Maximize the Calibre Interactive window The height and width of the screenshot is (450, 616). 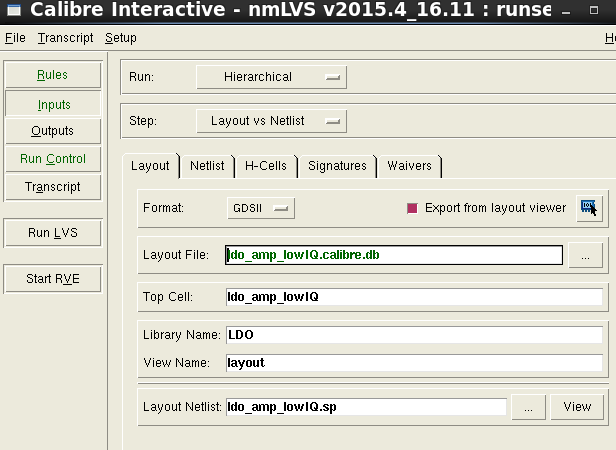coord(594,10)
